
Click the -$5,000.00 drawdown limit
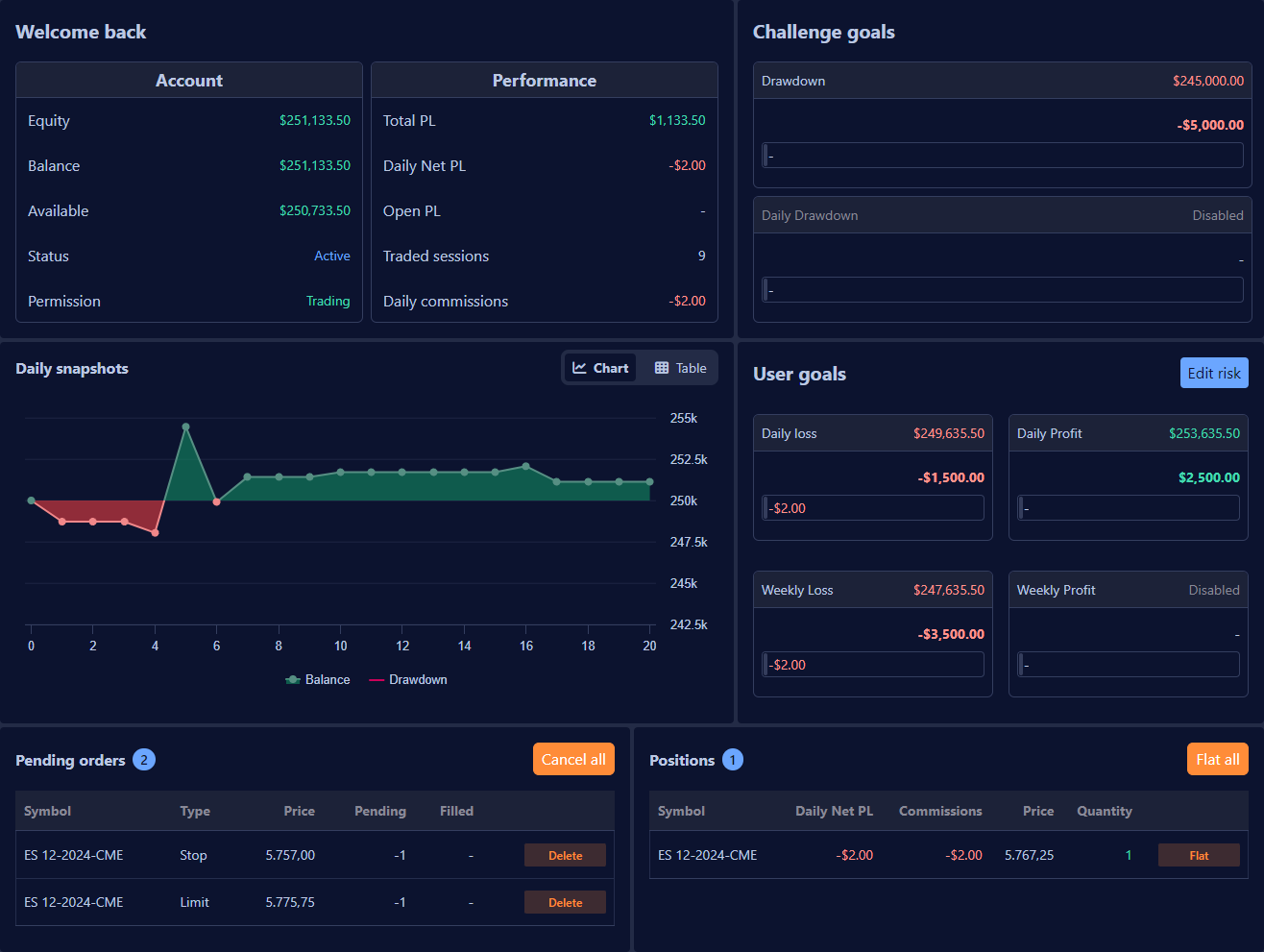(x=1210, y=125)
